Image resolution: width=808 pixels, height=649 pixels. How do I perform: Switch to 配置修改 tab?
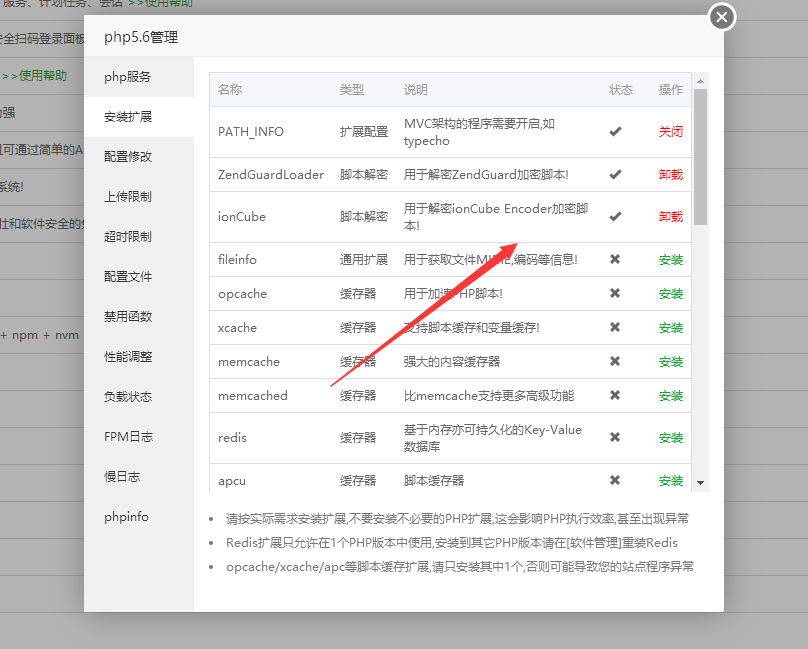[x=128, y=156]
